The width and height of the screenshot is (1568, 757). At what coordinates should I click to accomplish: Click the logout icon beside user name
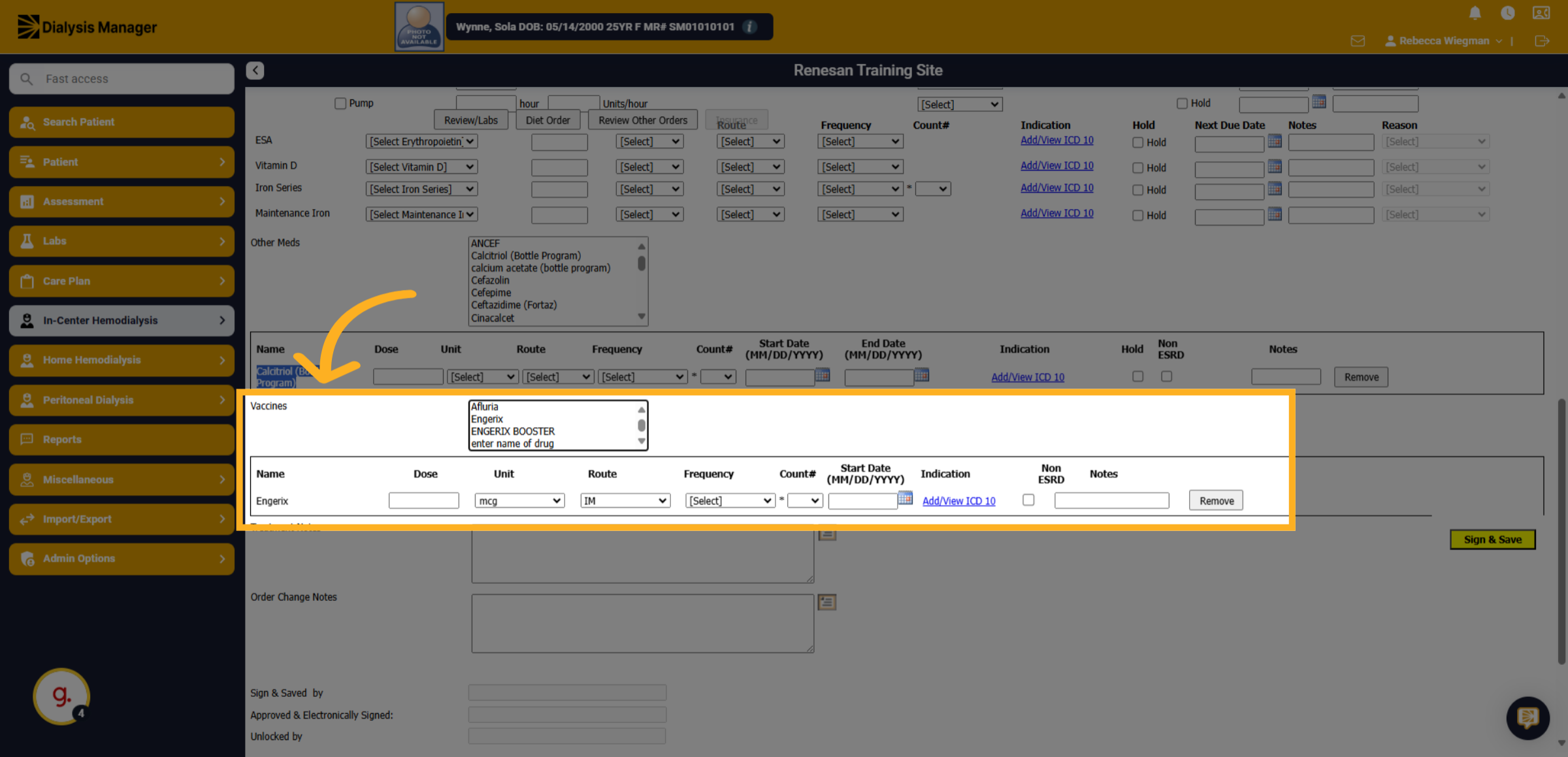click(x=1542, y=41)
